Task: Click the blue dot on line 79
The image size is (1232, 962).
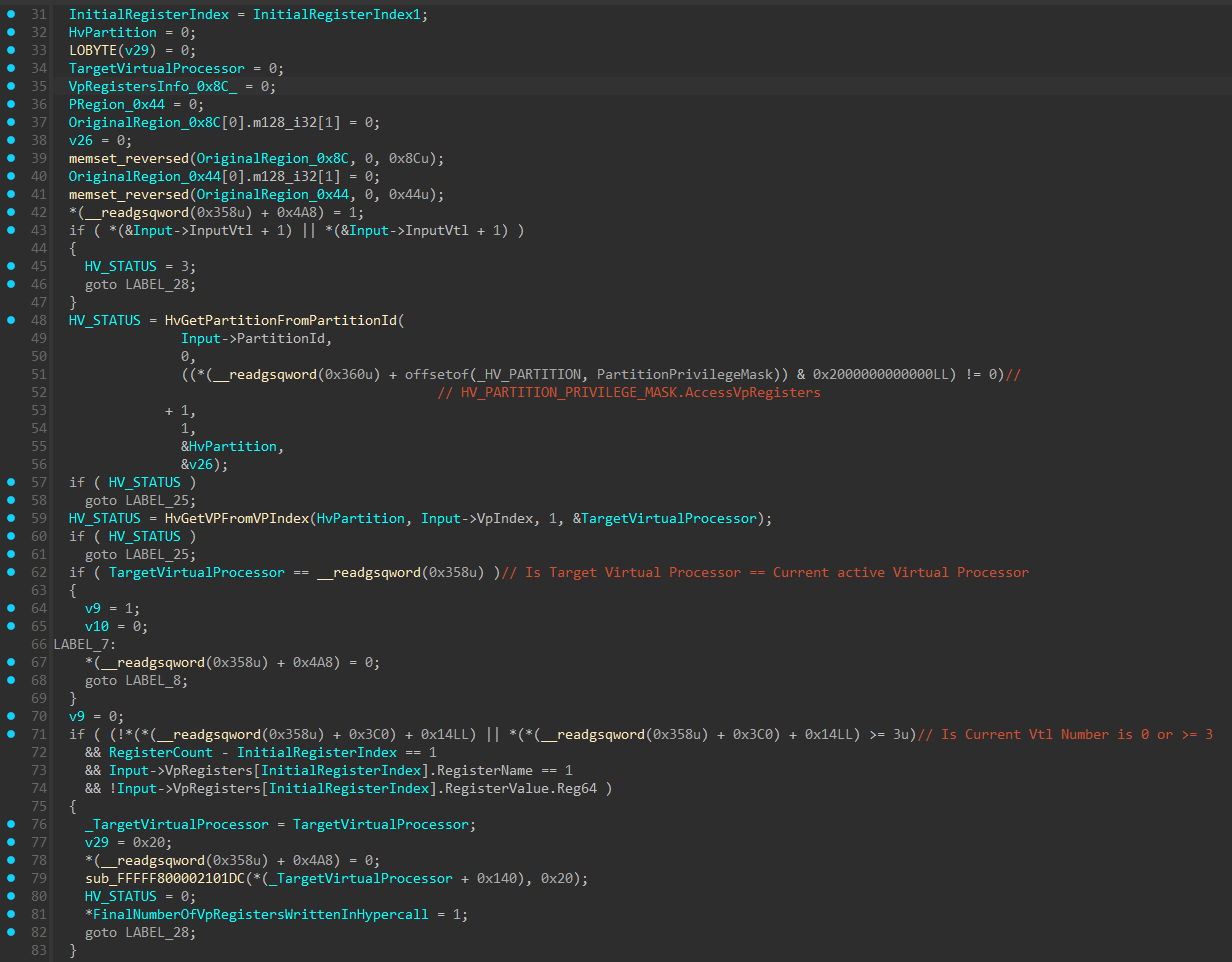Action: [12, 878]
